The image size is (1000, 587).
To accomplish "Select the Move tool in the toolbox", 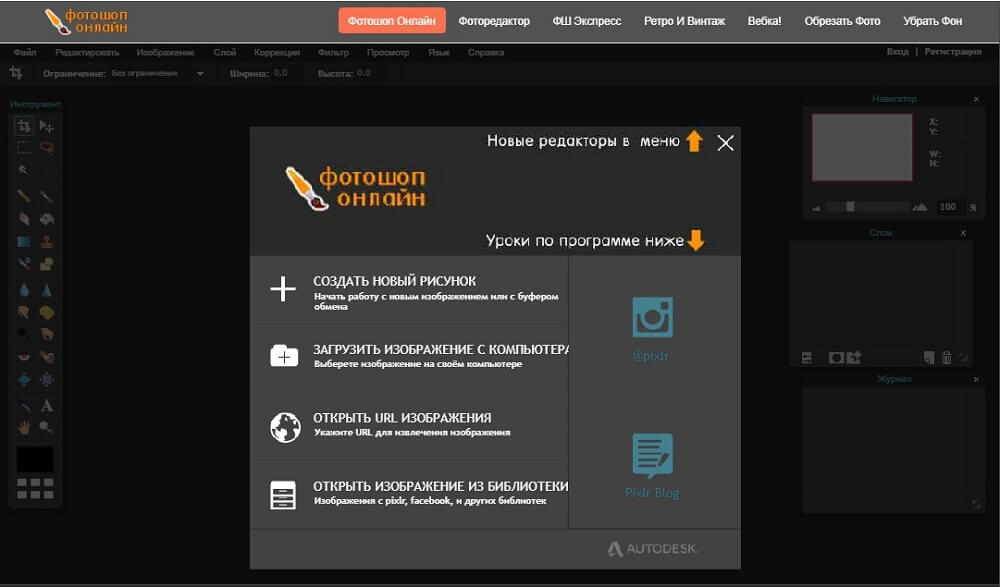I will click(x=46, y=126).
